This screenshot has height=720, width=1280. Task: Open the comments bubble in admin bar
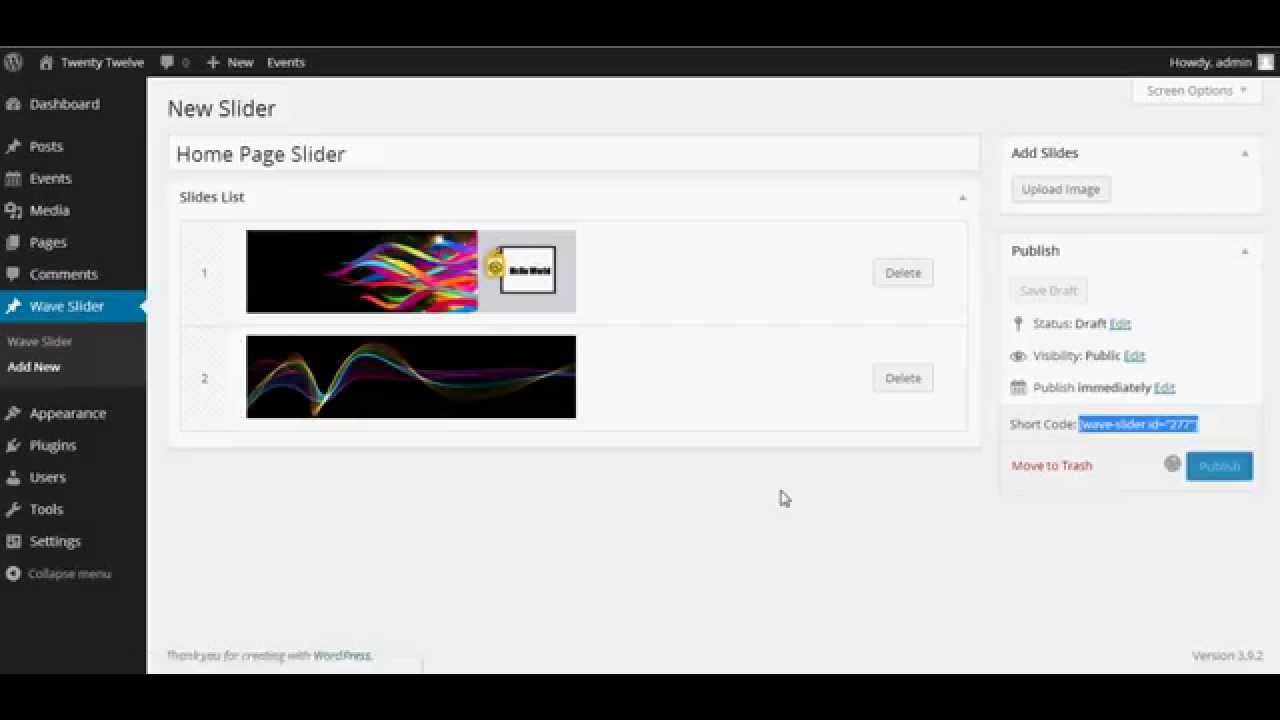(x=166, y=62)
